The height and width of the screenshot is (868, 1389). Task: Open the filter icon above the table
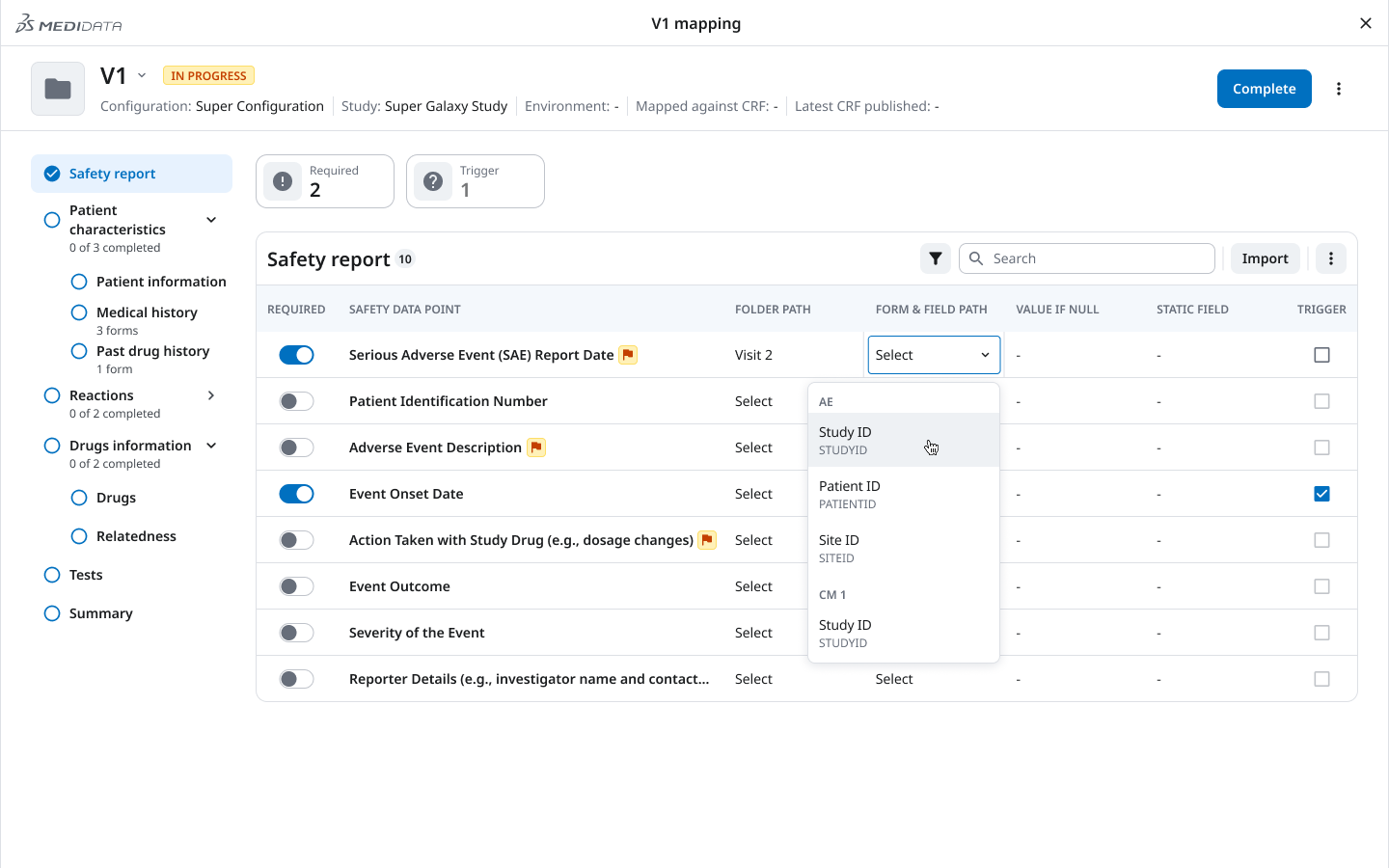[935, 258]
